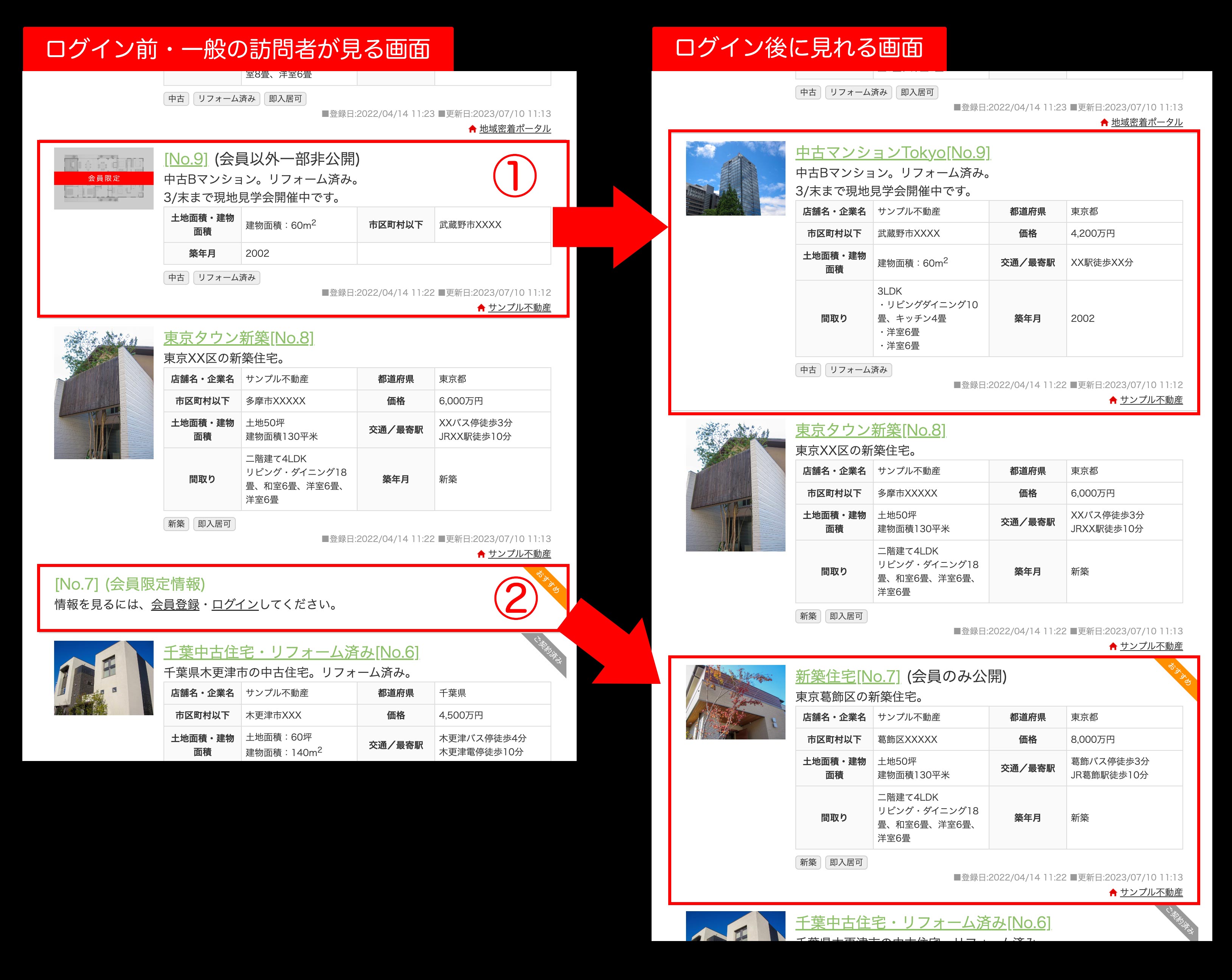The width and height of the screenshot is (1232, 980).
Task: Click 地域密着ポータル link in post-login screen
Action: point(1147,122)
